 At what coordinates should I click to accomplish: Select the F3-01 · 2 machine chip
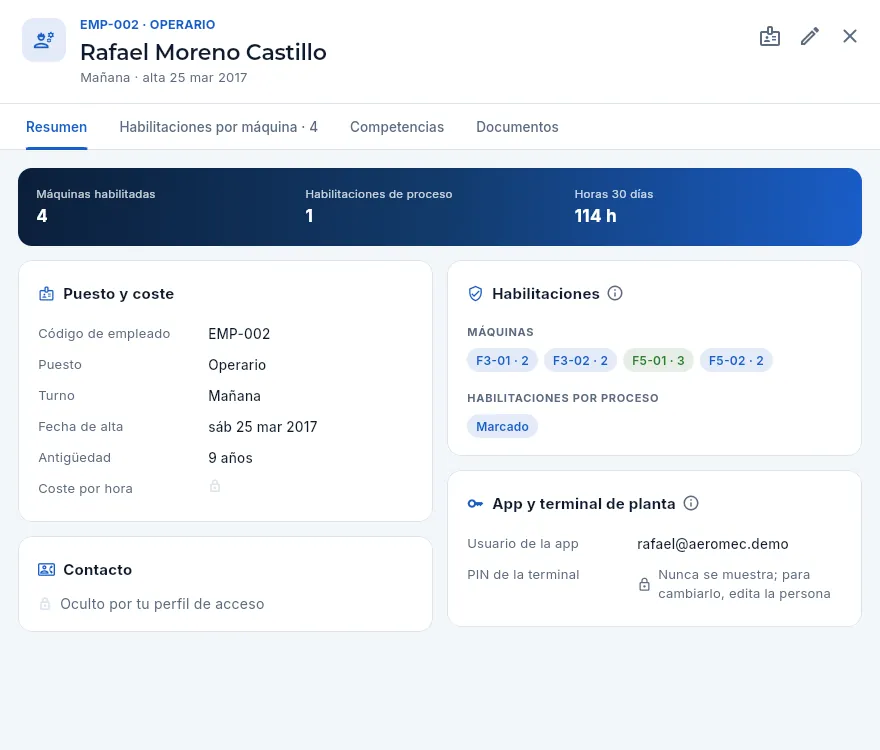pos(502,360)
